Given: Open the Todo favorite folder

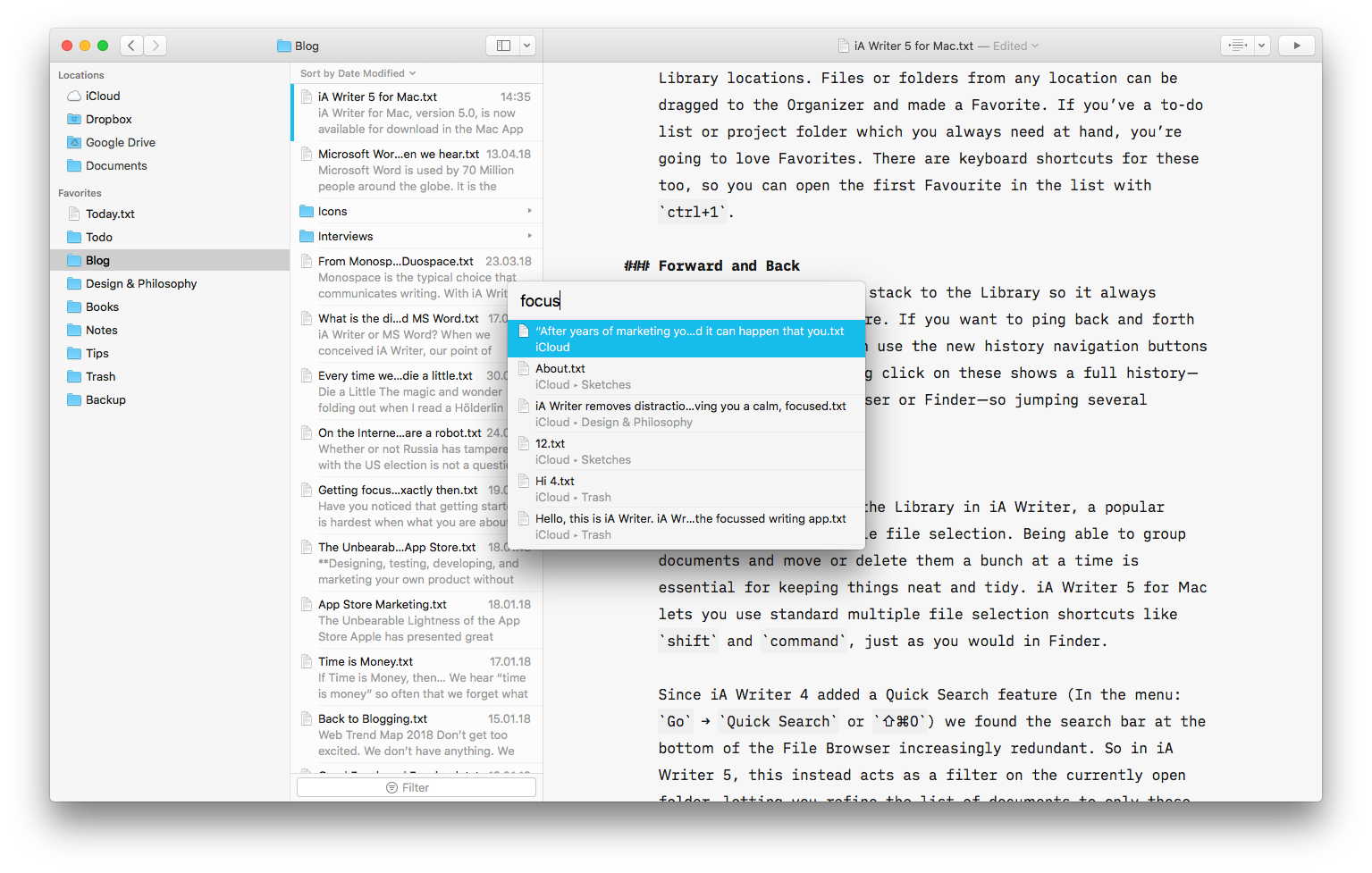Looking at the screenshot, I should [170, 237].
